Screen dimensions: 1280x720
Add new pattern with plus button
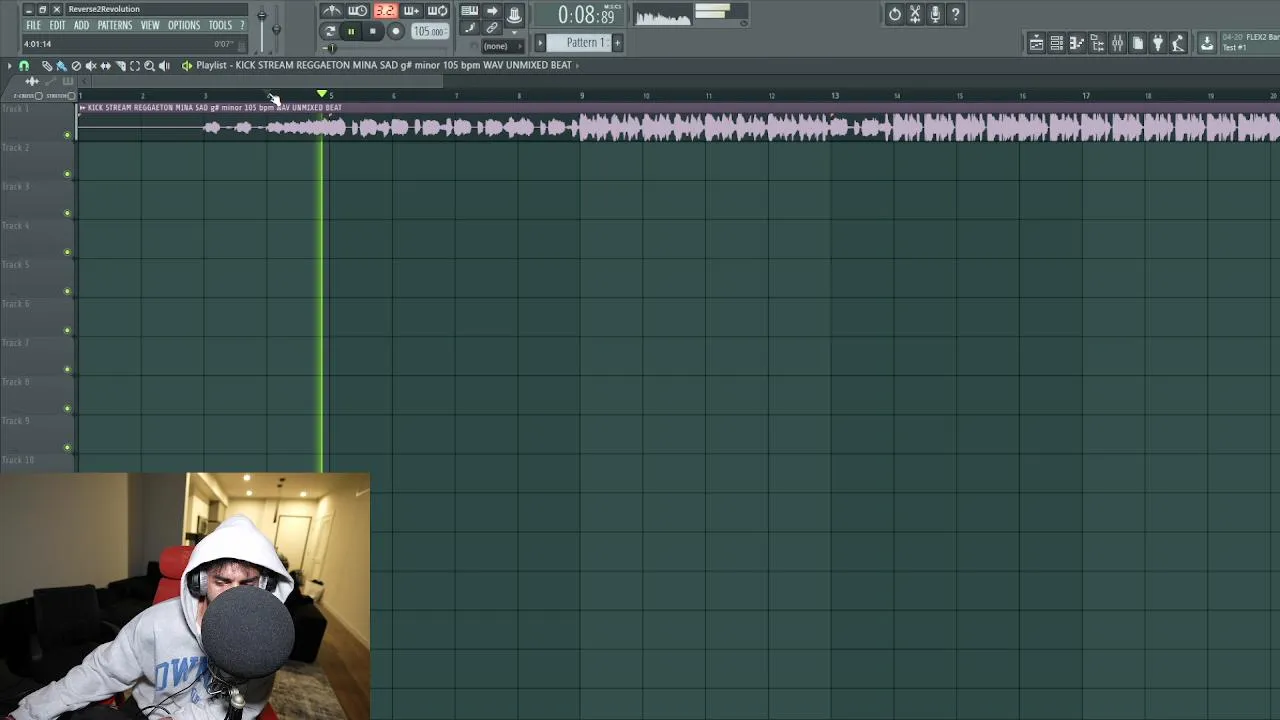tap(617, 42)
